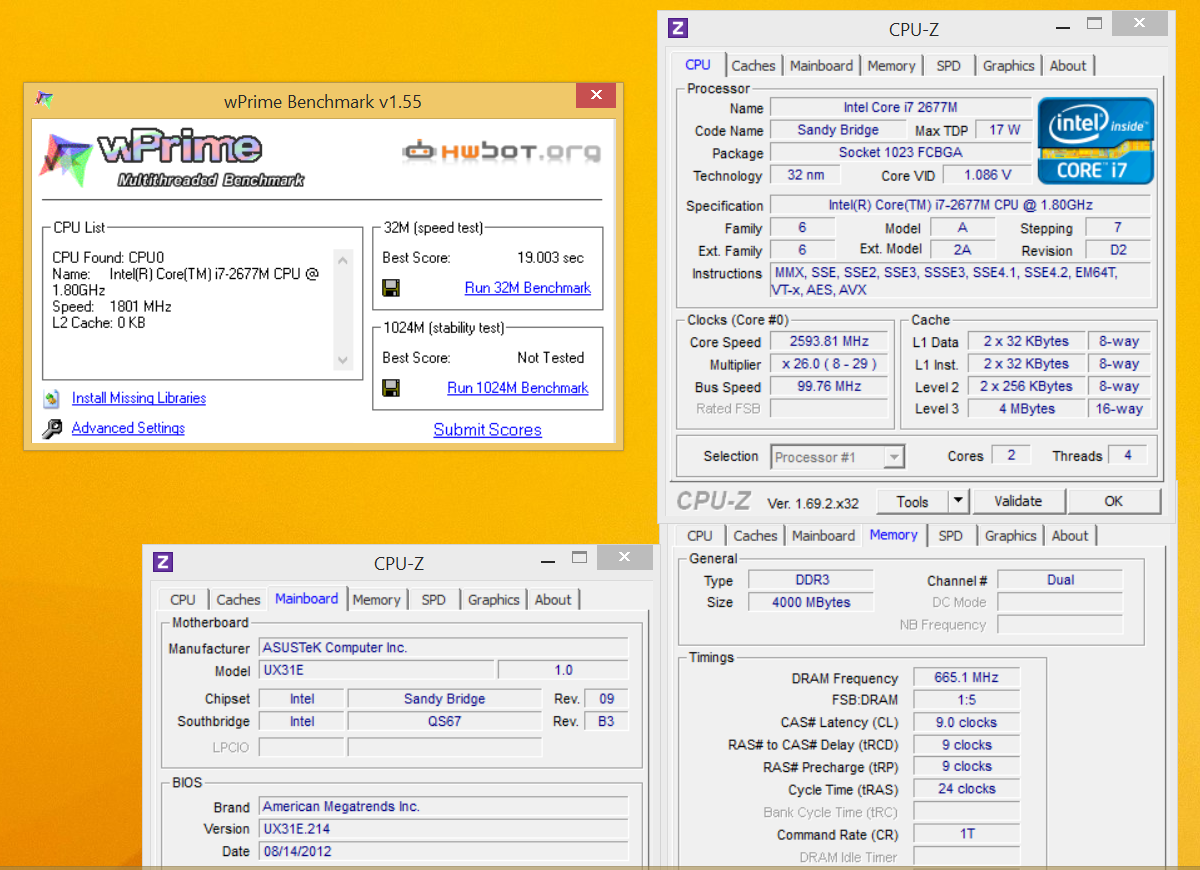Select CPU tab in Mainboard CPU-Z window
1200x870 pixels.
(183, 600)
